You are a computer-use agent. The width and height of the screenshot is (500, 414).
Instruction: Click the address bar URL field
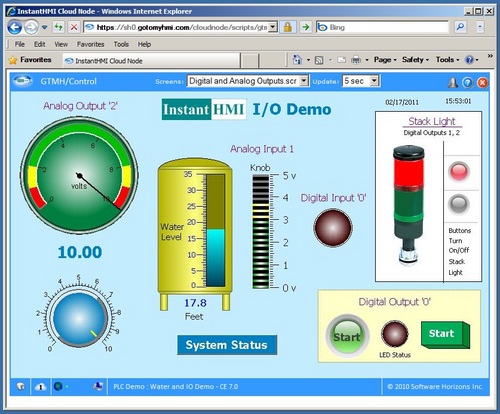[180, 27]
